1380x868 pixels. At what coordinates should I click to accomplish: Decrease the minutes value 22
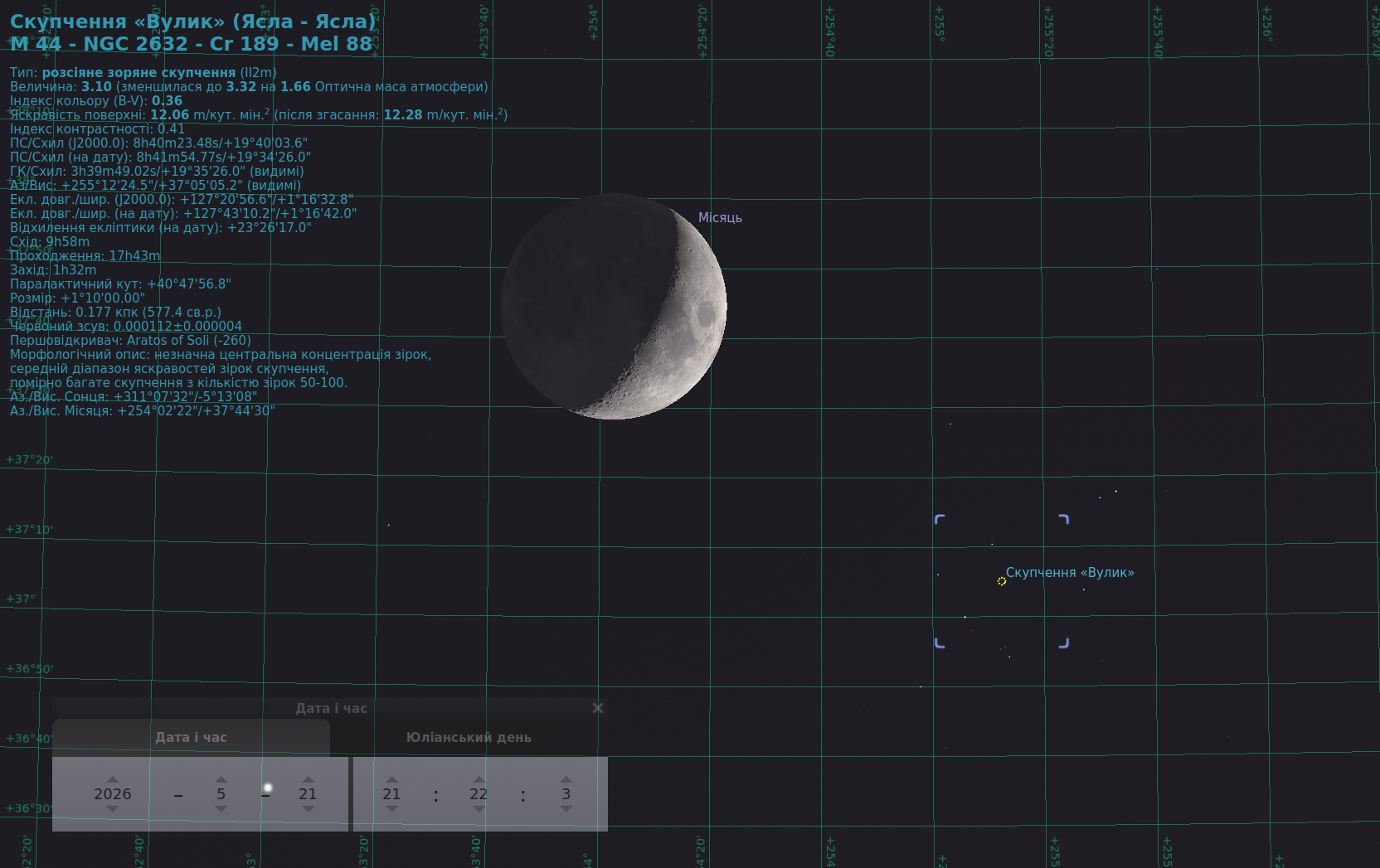[x=479, y=809]
